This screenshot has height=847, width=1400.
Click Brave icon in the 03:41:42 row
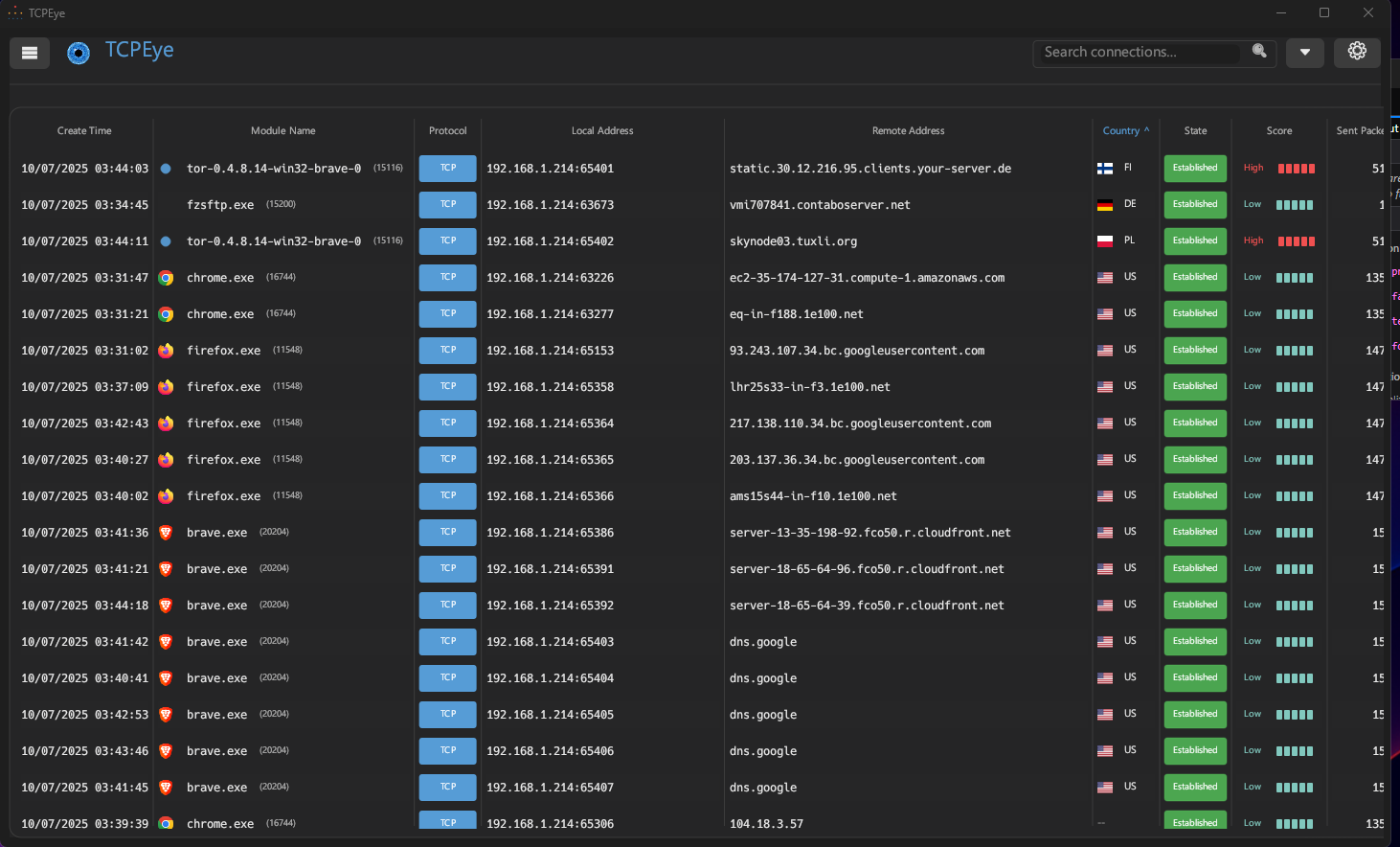(166, 642)
